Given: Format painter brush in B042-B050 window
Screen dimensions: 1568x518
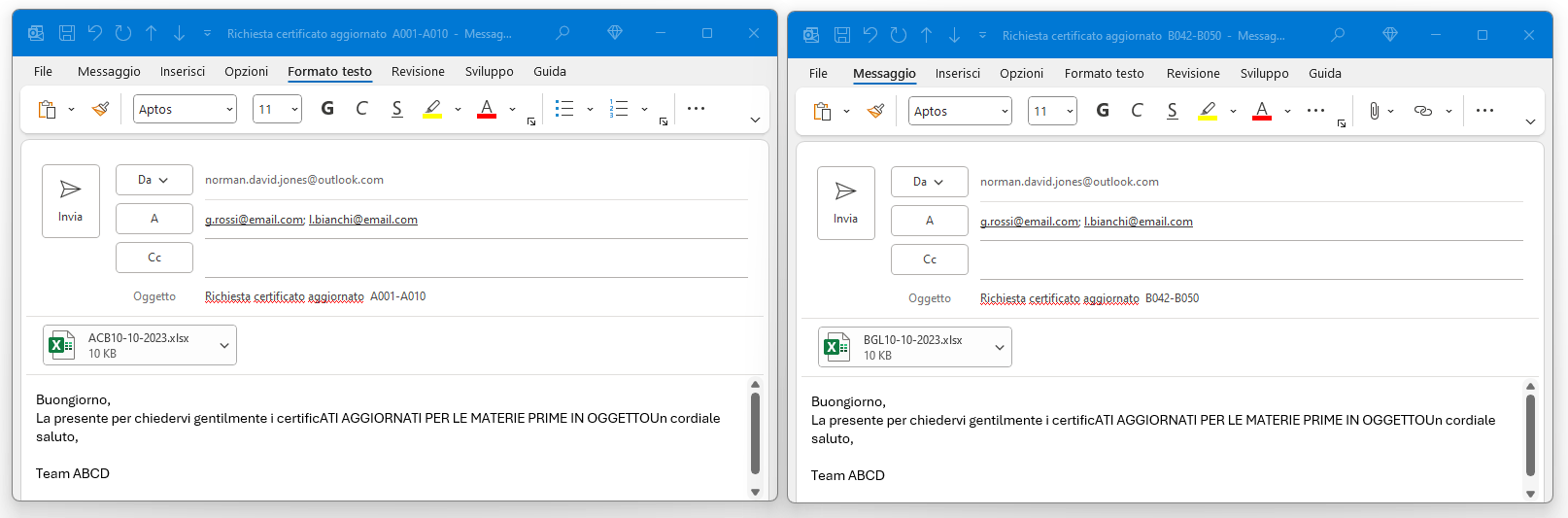Looking at the screenshot, I should [x=875, y=111].
